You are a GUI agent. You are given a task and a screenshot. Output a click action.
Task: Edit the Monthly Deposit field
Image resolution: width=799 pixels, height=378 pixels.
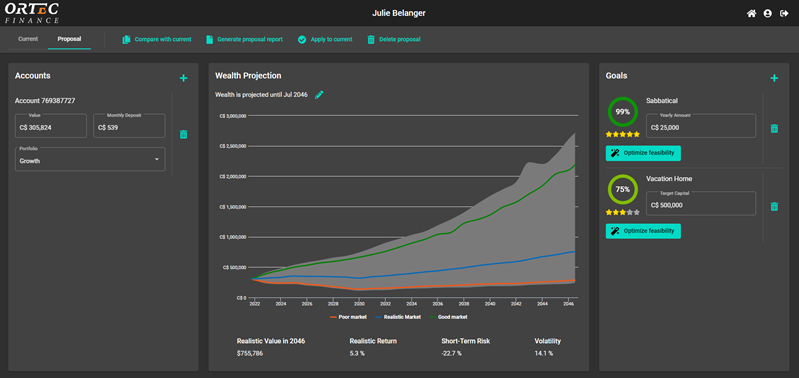point(129,126)
